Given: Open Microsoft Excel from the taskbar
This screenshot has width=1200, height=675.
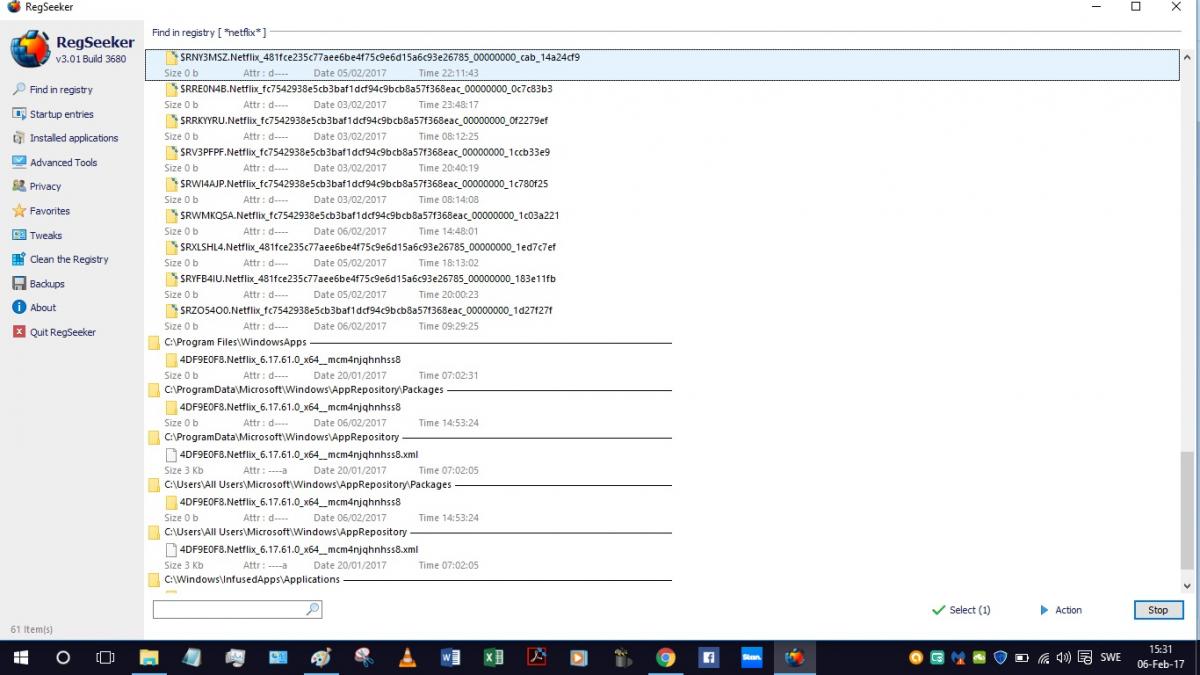Looking at the screenshot, I should [x=493, y=658].
